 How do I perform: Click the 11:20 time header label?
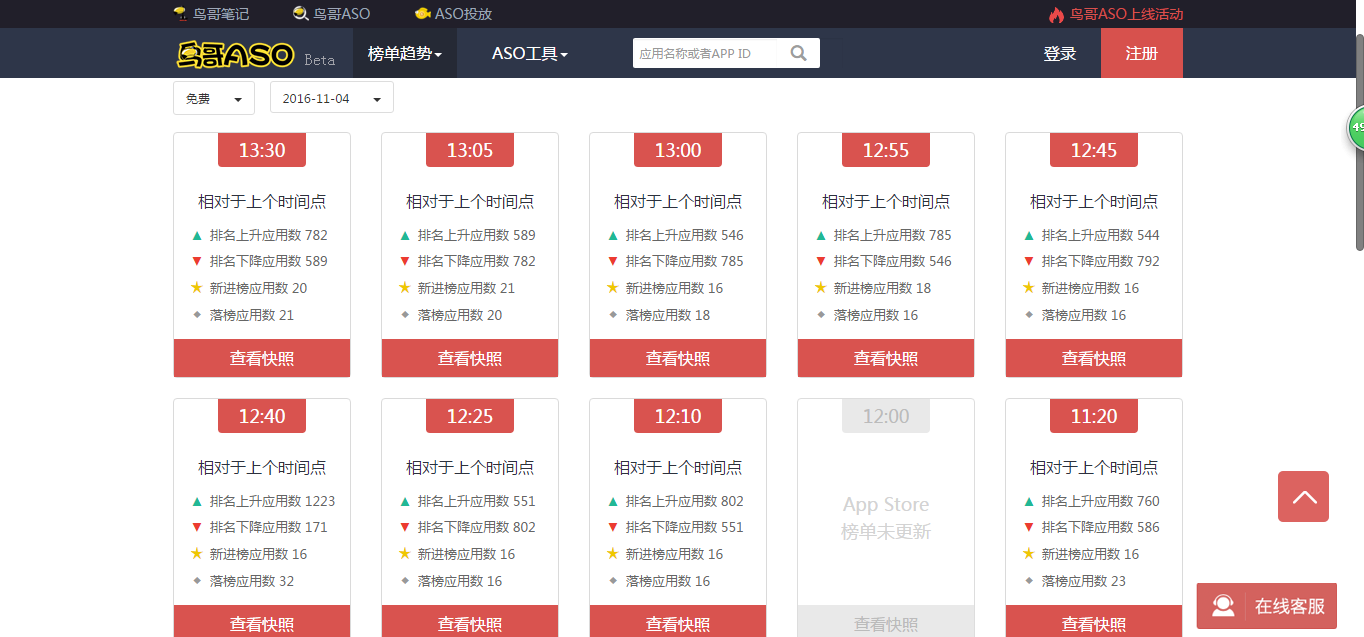pyautogui.click(x=1093, y=415)
